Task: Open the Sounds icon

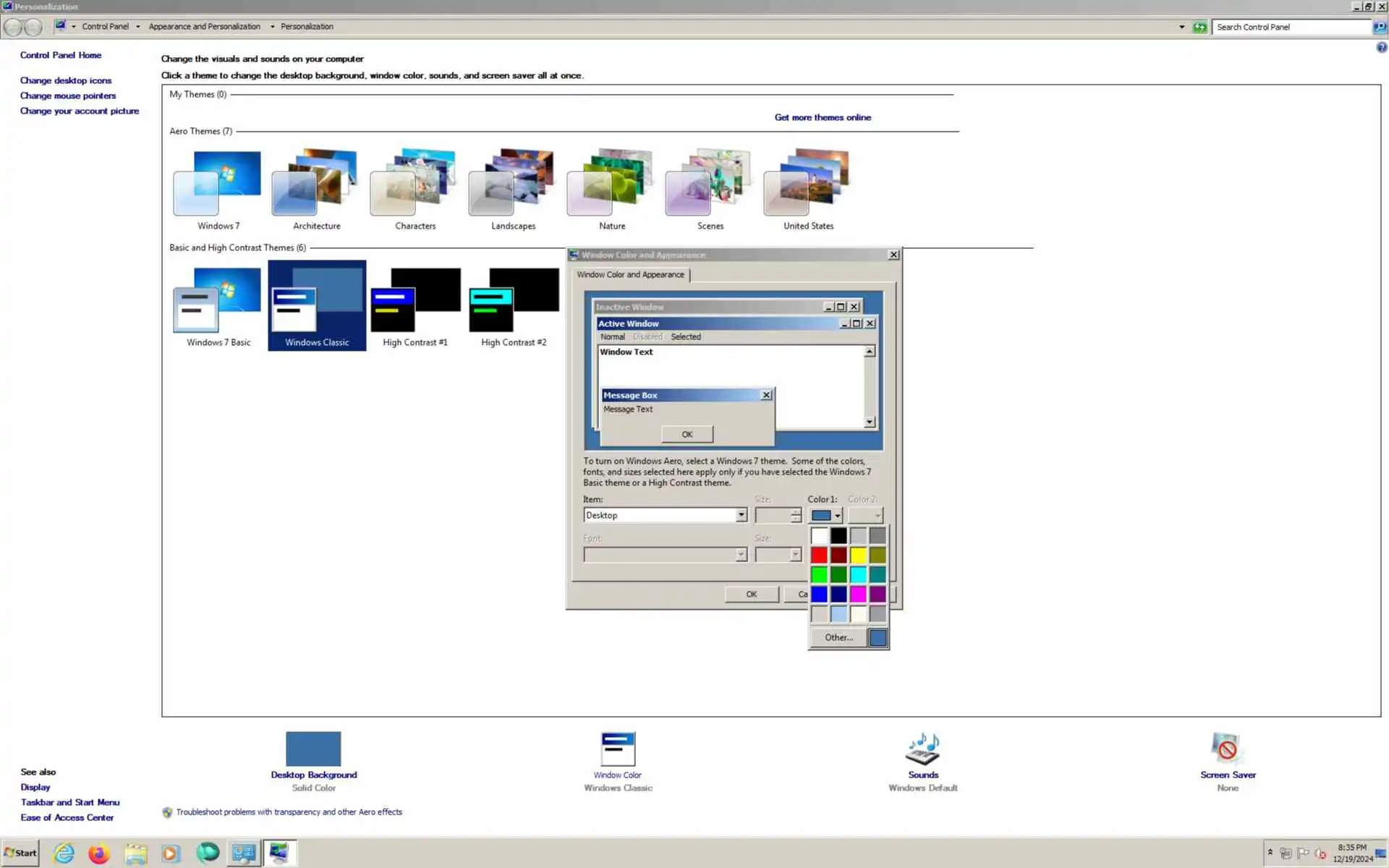Action: (922, 749)
